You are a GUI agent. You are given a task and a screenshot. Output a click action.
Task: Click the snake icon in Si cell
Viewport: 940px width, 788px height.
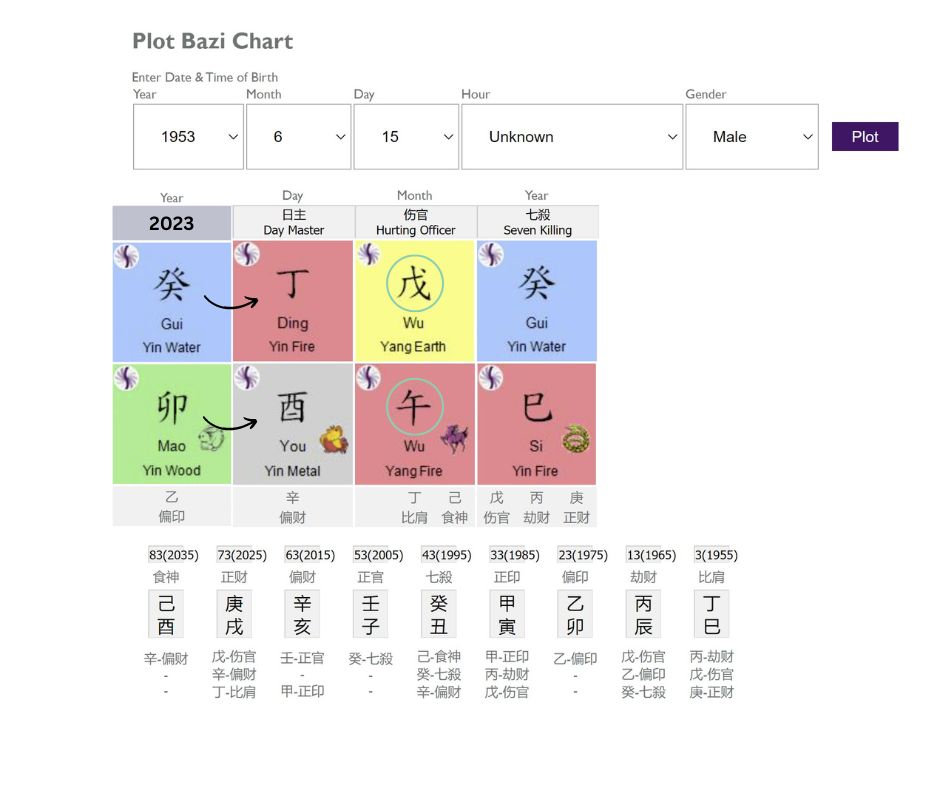point(576,438)
